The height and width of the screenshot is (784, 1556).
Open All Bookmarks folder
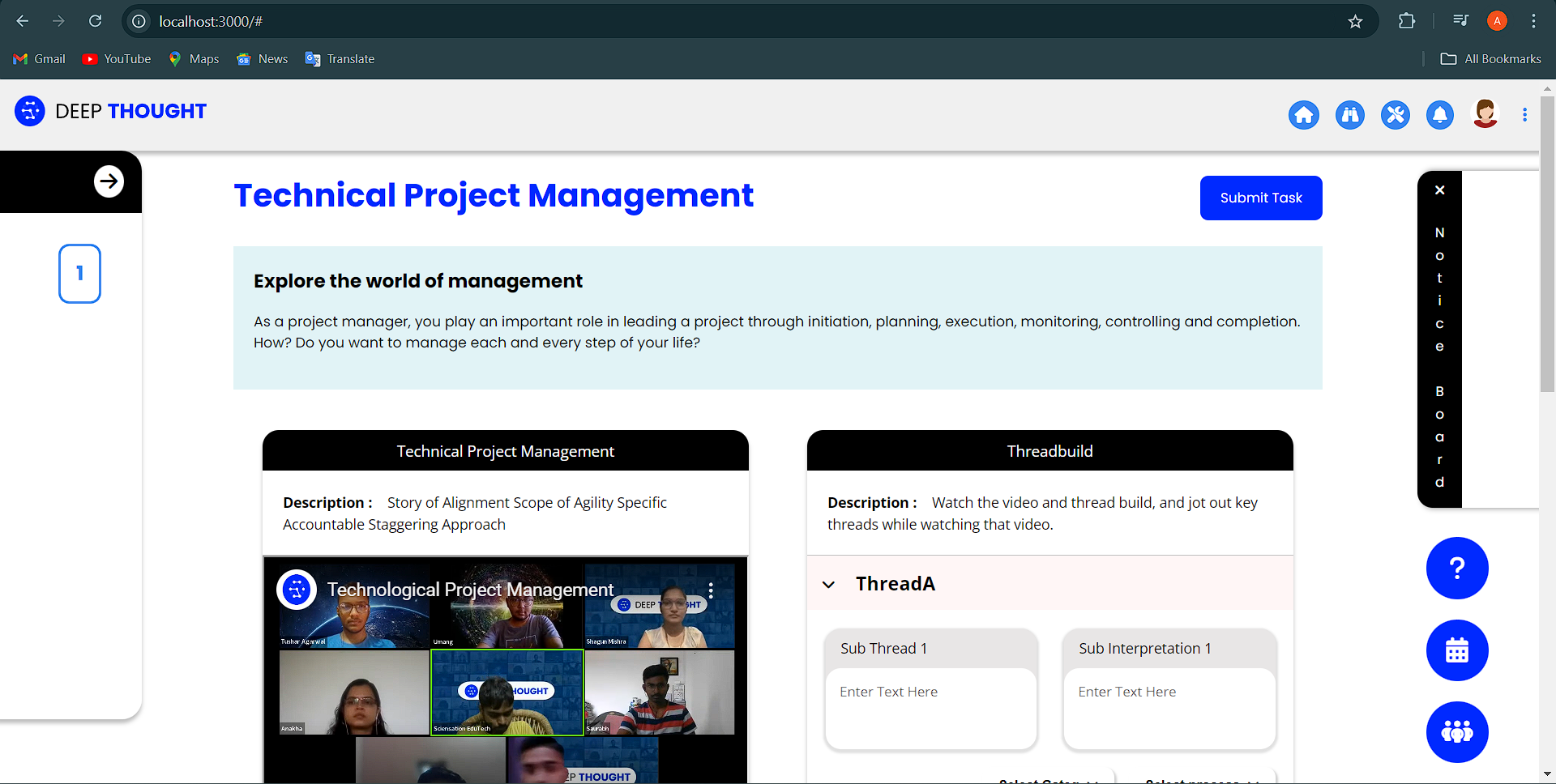(x=1491, y=59)
